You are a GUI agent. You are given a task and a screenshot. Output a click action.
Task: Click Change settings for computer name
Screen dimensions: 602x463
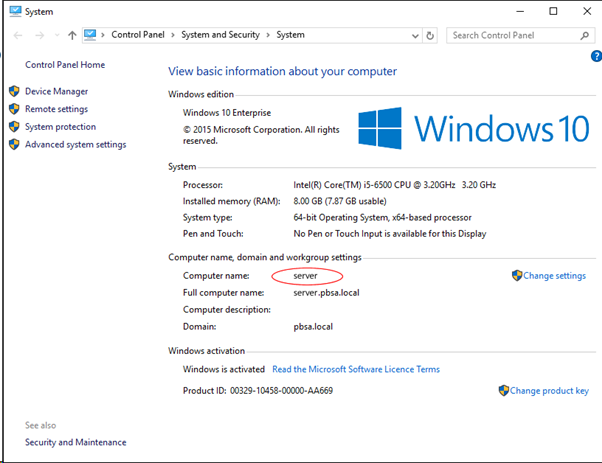point(554,276)
